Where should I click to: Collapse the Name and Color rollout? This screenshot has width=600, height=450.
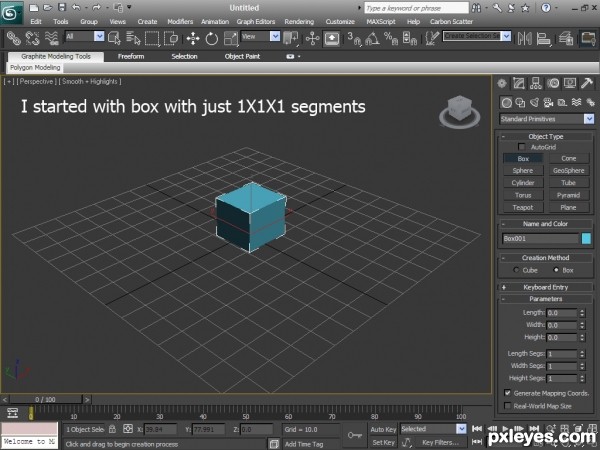coord(545,224)
